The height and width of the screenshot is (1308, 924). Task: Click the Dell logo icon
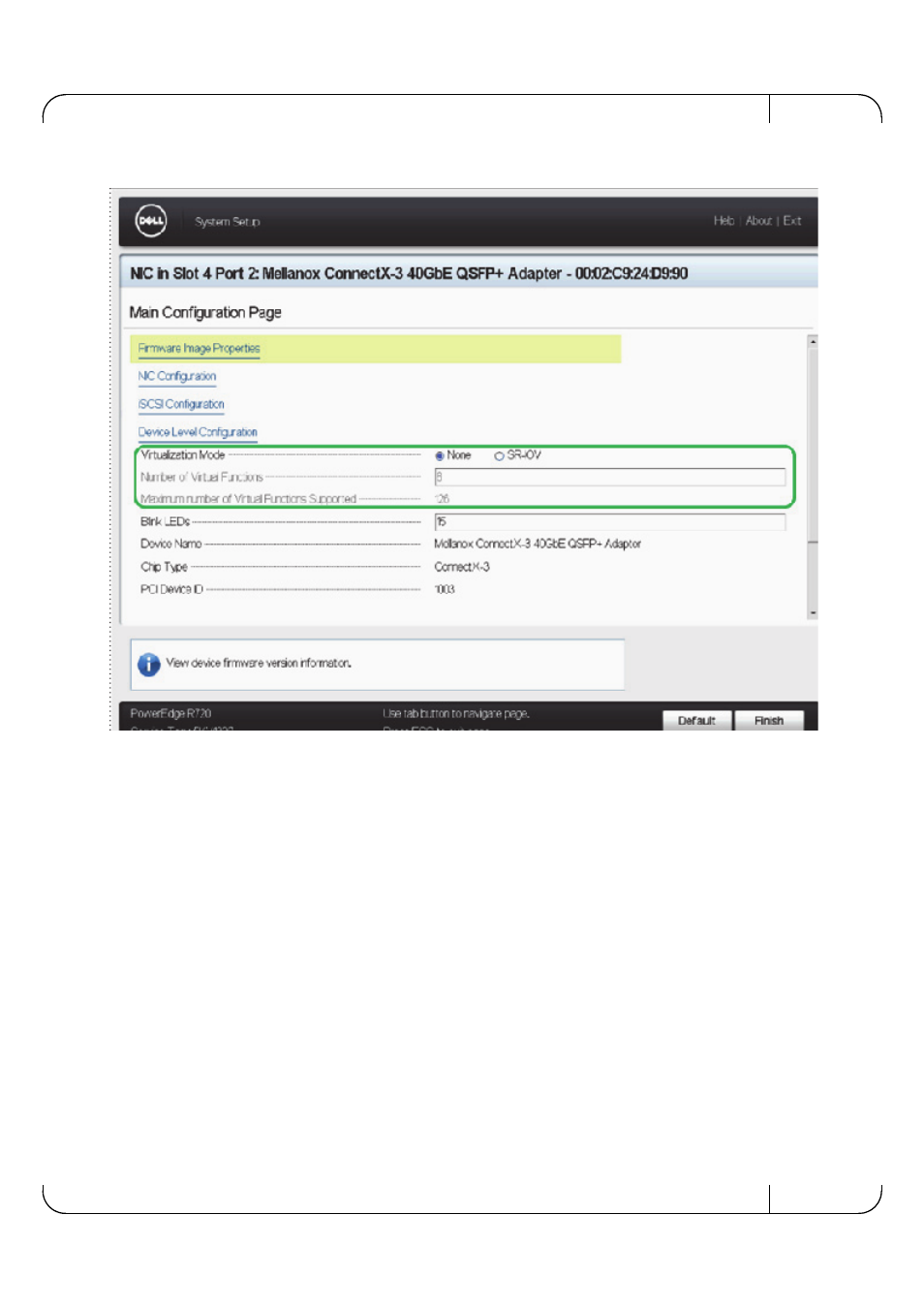pos(150,221)
